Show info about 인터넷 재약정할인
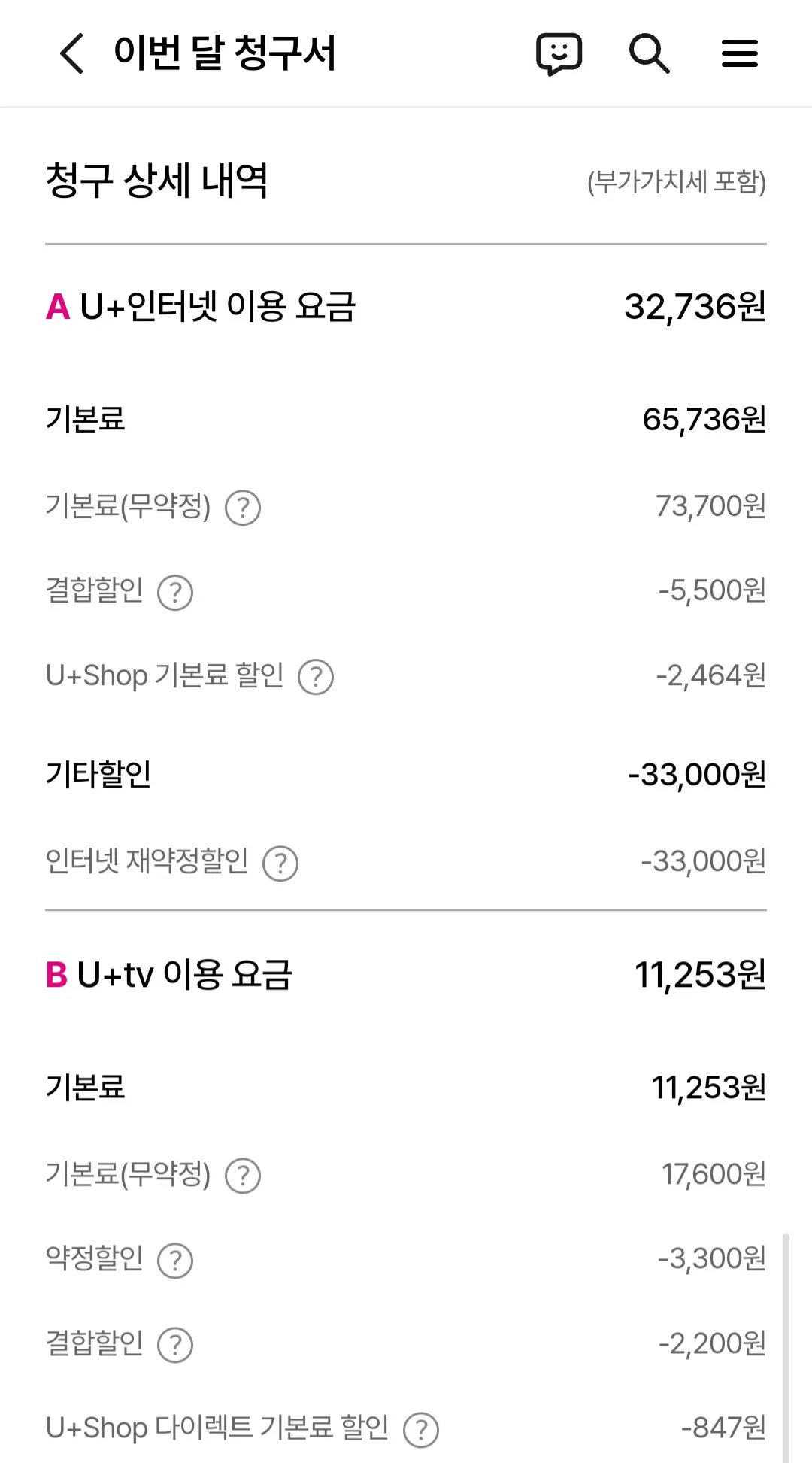 pyautogui.click(x=280, y=864)
